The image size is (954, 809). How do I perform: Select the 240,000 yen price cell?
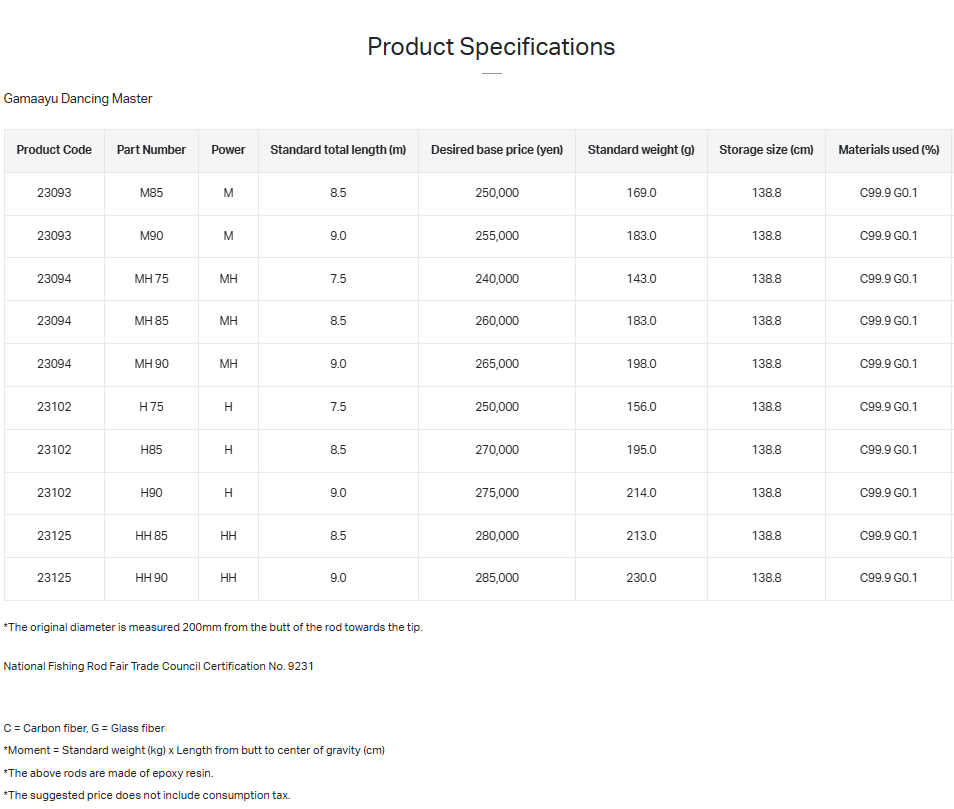click(497, 279)
